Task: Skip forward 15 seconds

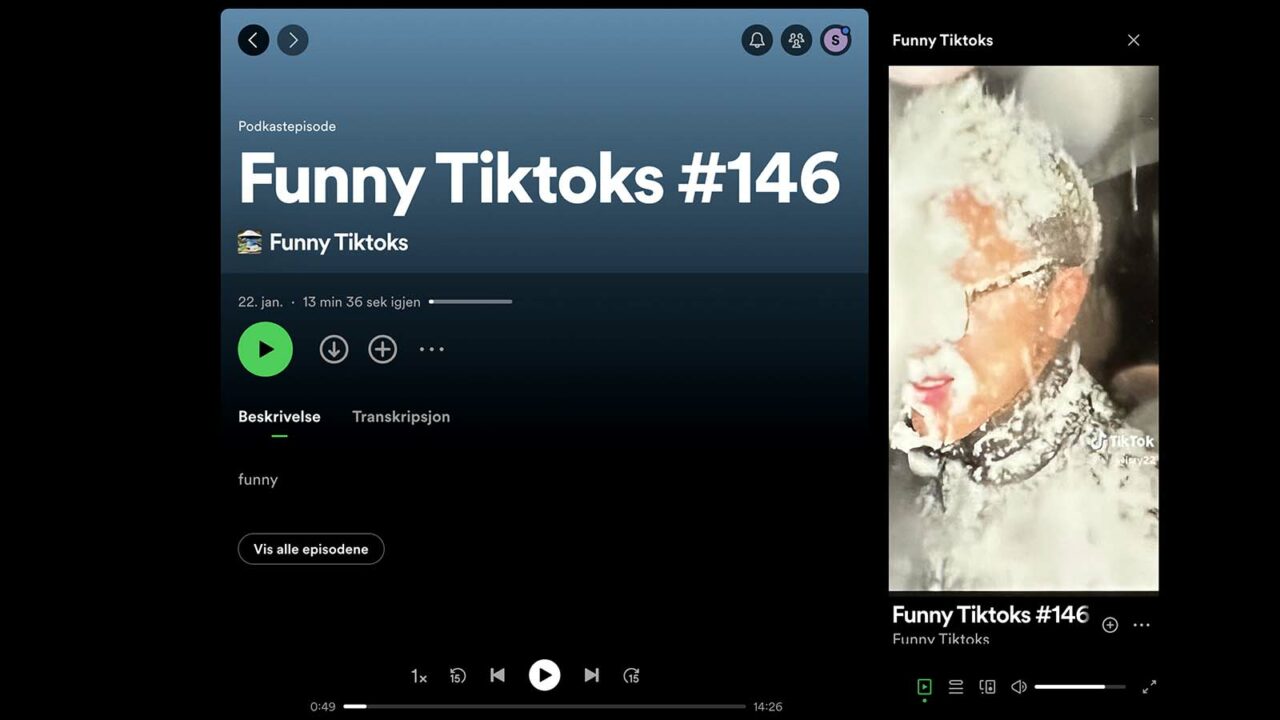Action: pos(631,676)
